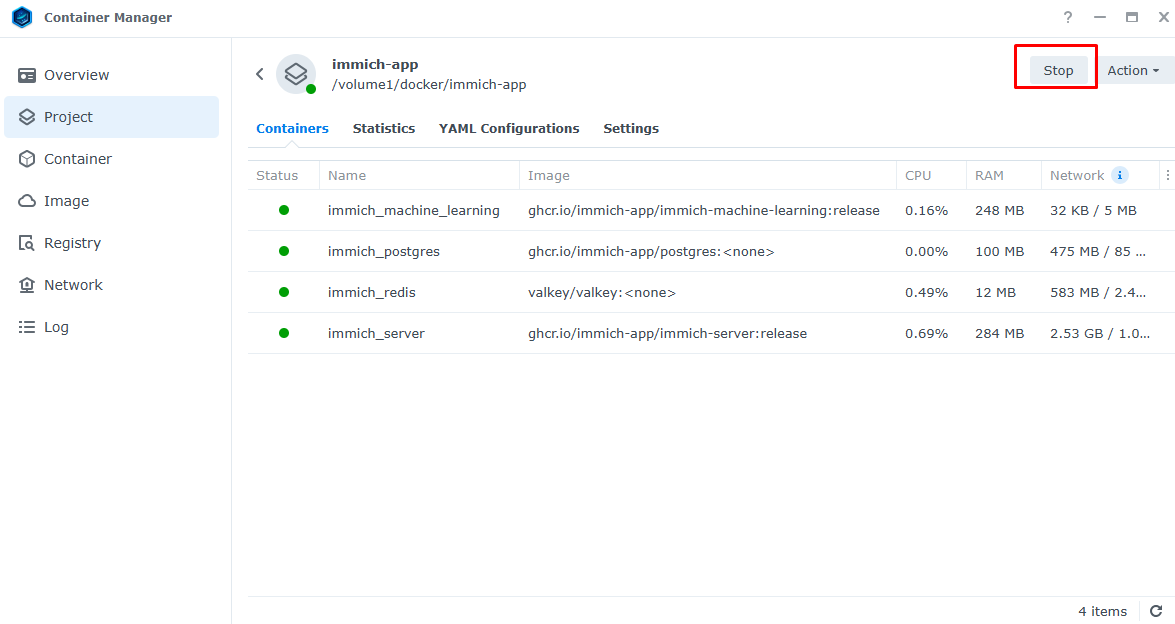Open the Project section in the sidebar

pyautogui.click(x=68, y=117)
